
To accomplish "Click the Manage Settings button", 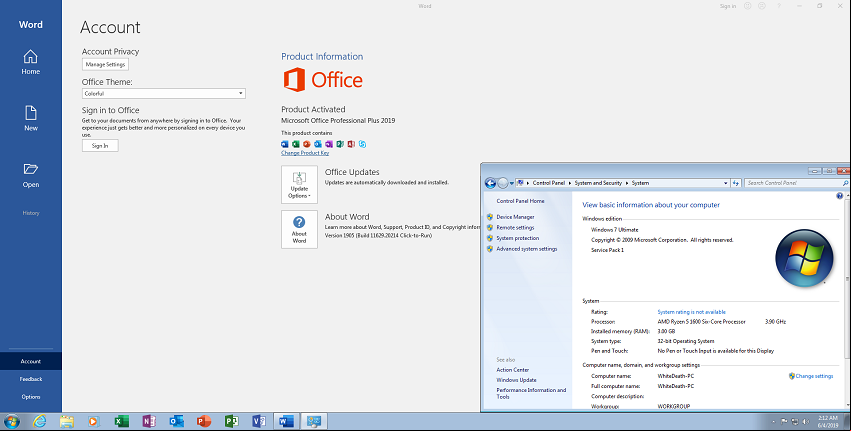I will click(x=105, y=64).
